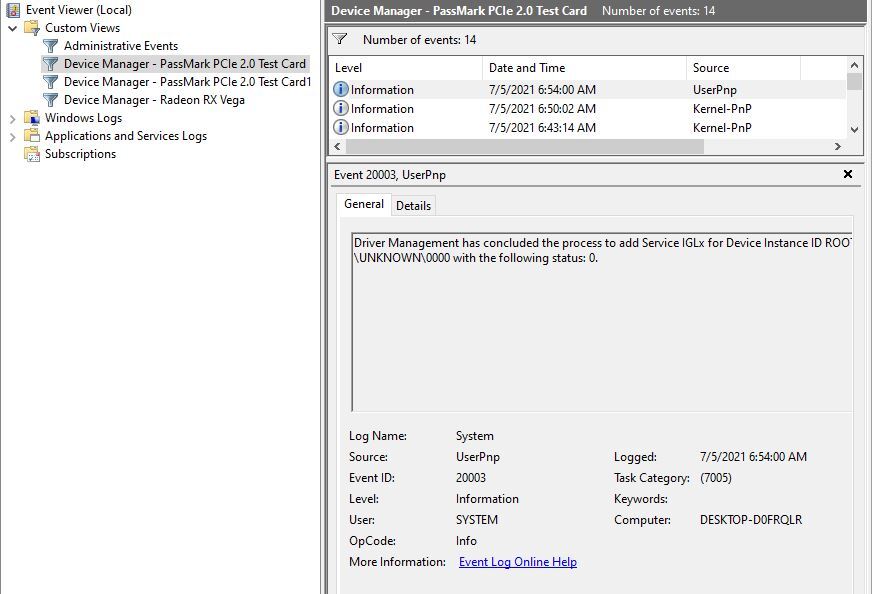
Task: Open the Event Log Online Help link
Action: (x=518, y=562)
